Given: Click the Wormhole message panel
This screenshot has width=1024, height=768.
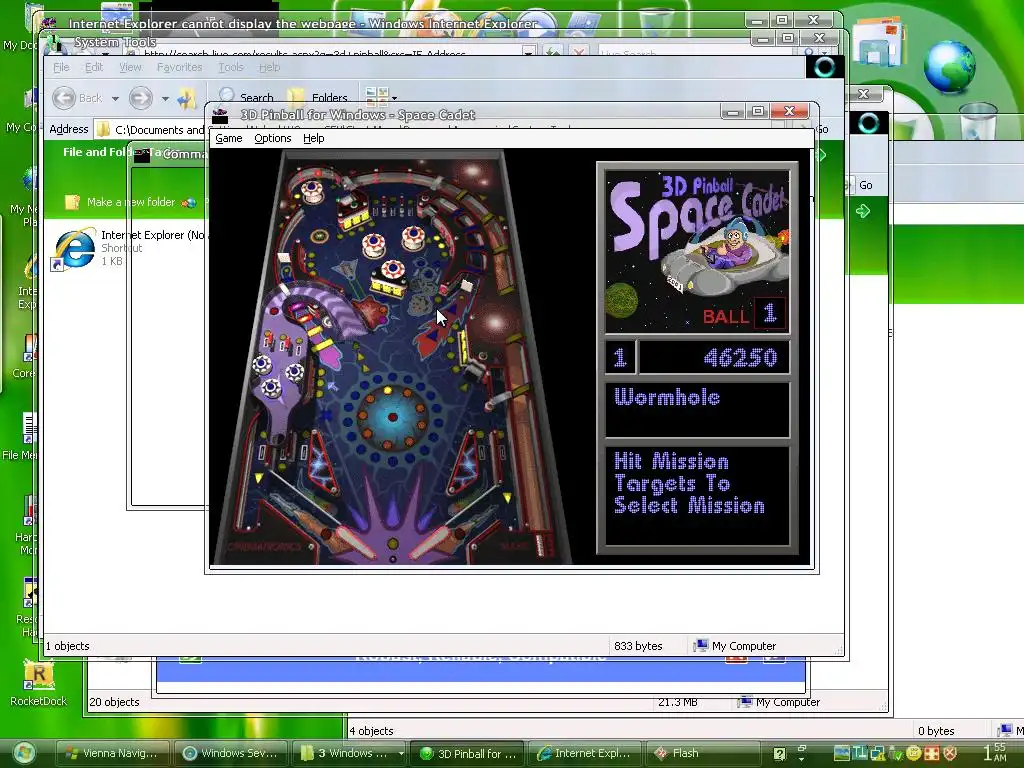Looking at the screenshot, I should pyautogui.click(x=697, y=409).
